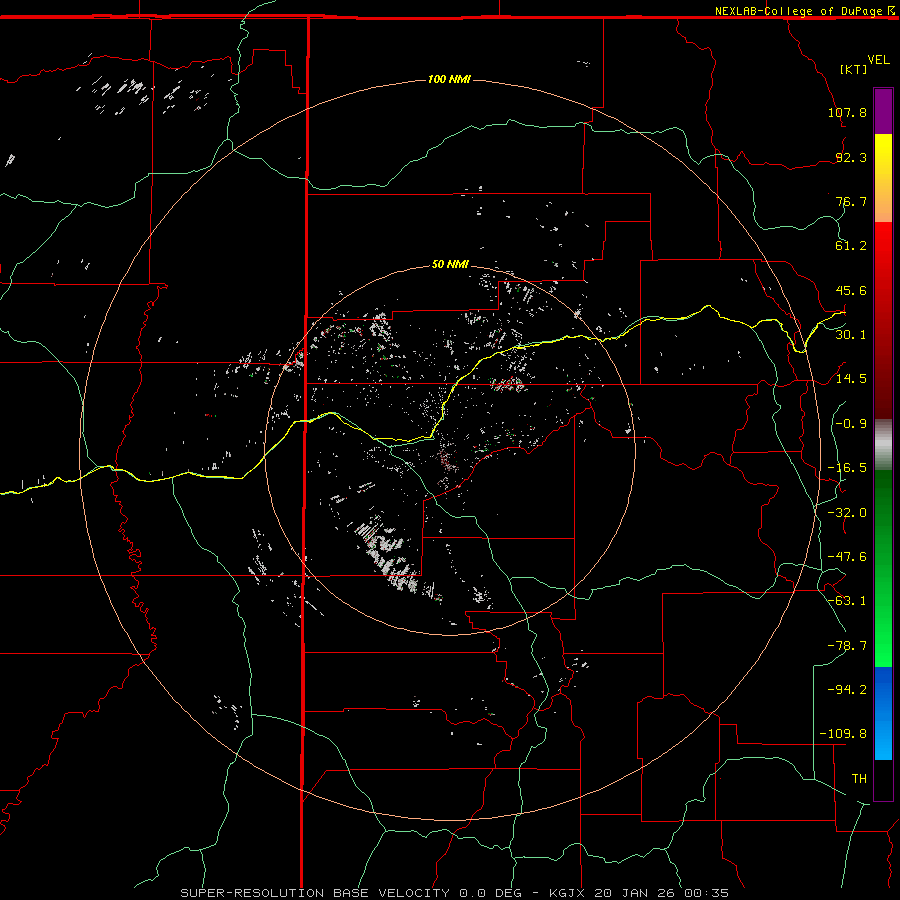Image resolution: width=900 pixels, height=900 pixels.
Task: Click the yellow-orange segment of the color bar
Action: tap(883, 178)
